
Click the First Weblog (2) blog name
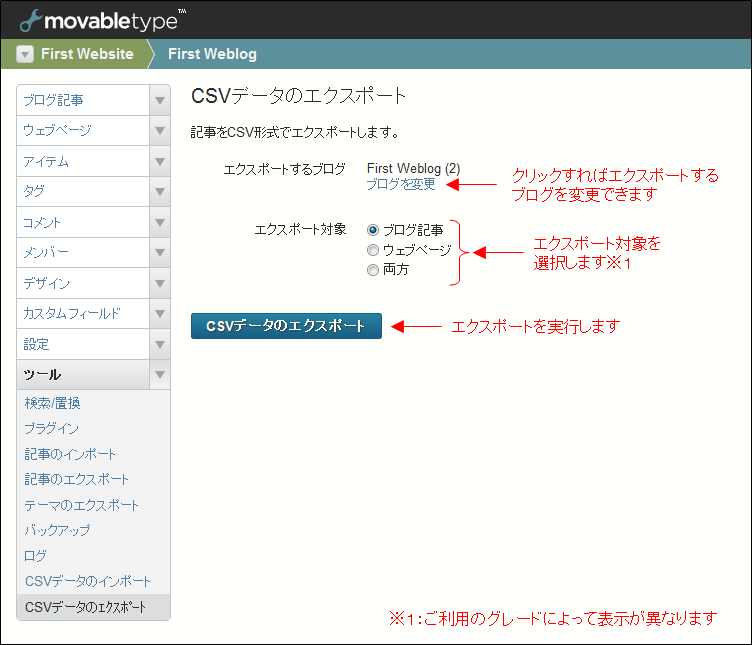coord(413,168)
